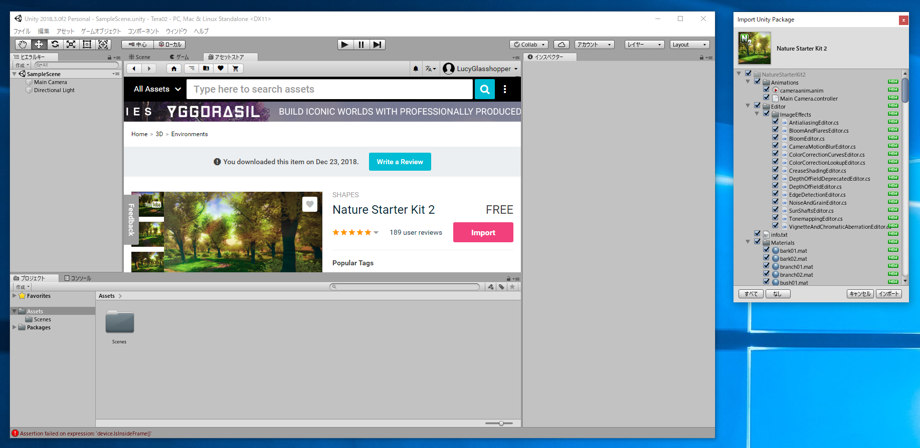Image resolution: width=920 pixels, height=448 pixels.
Task: Collapse SampleScene in Hierarchy
Action: (14, 74)
